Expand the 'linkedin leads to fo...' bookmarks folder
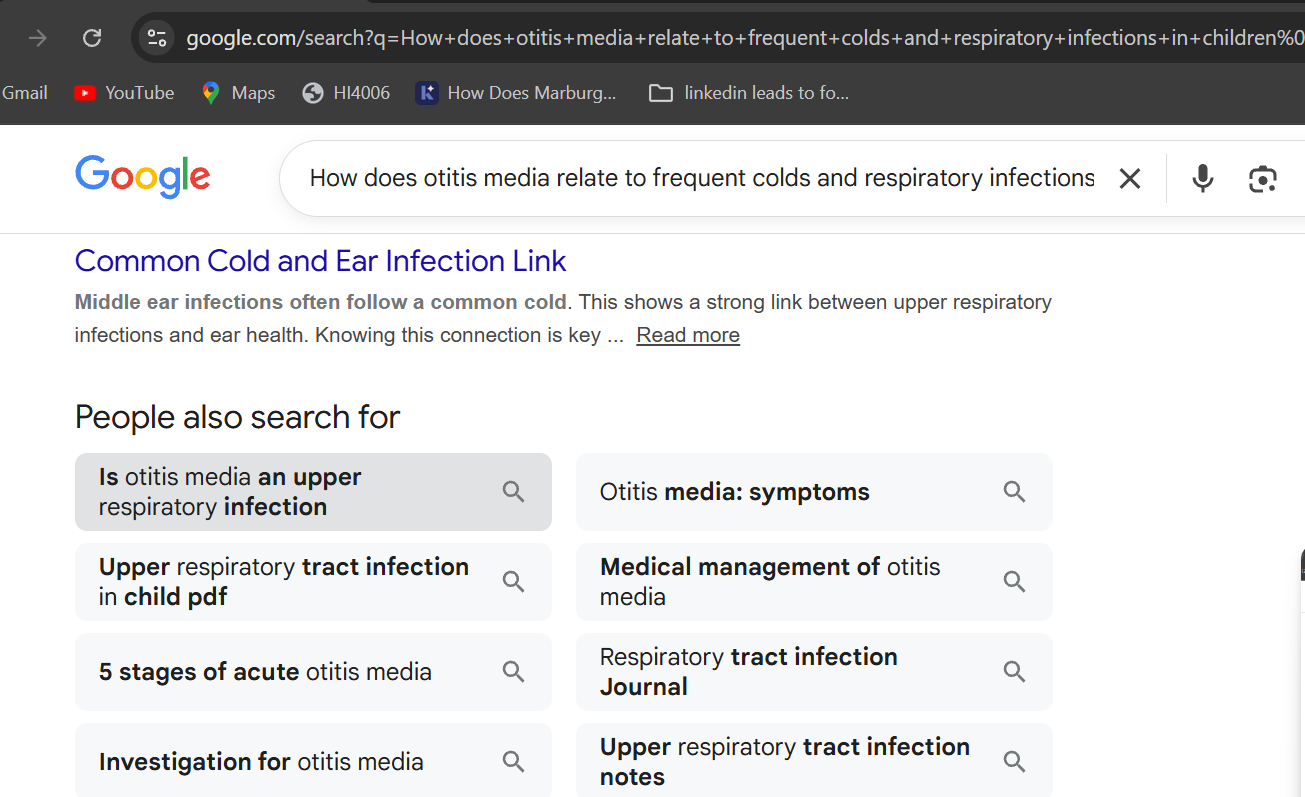Screen dimensions: 1305x797 pyautogui.click(x=748, y=92)
